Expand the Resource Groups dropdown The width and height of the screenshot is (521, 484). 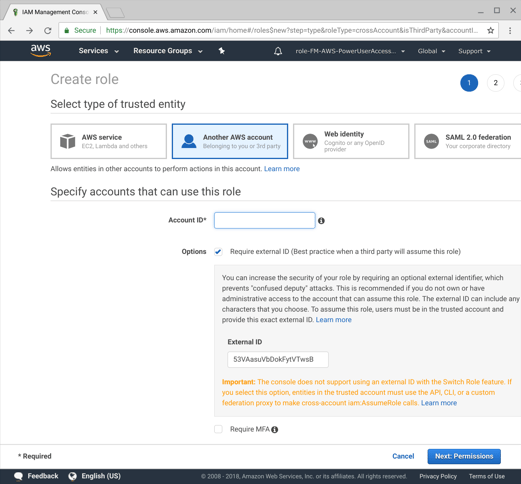(168, 51)
